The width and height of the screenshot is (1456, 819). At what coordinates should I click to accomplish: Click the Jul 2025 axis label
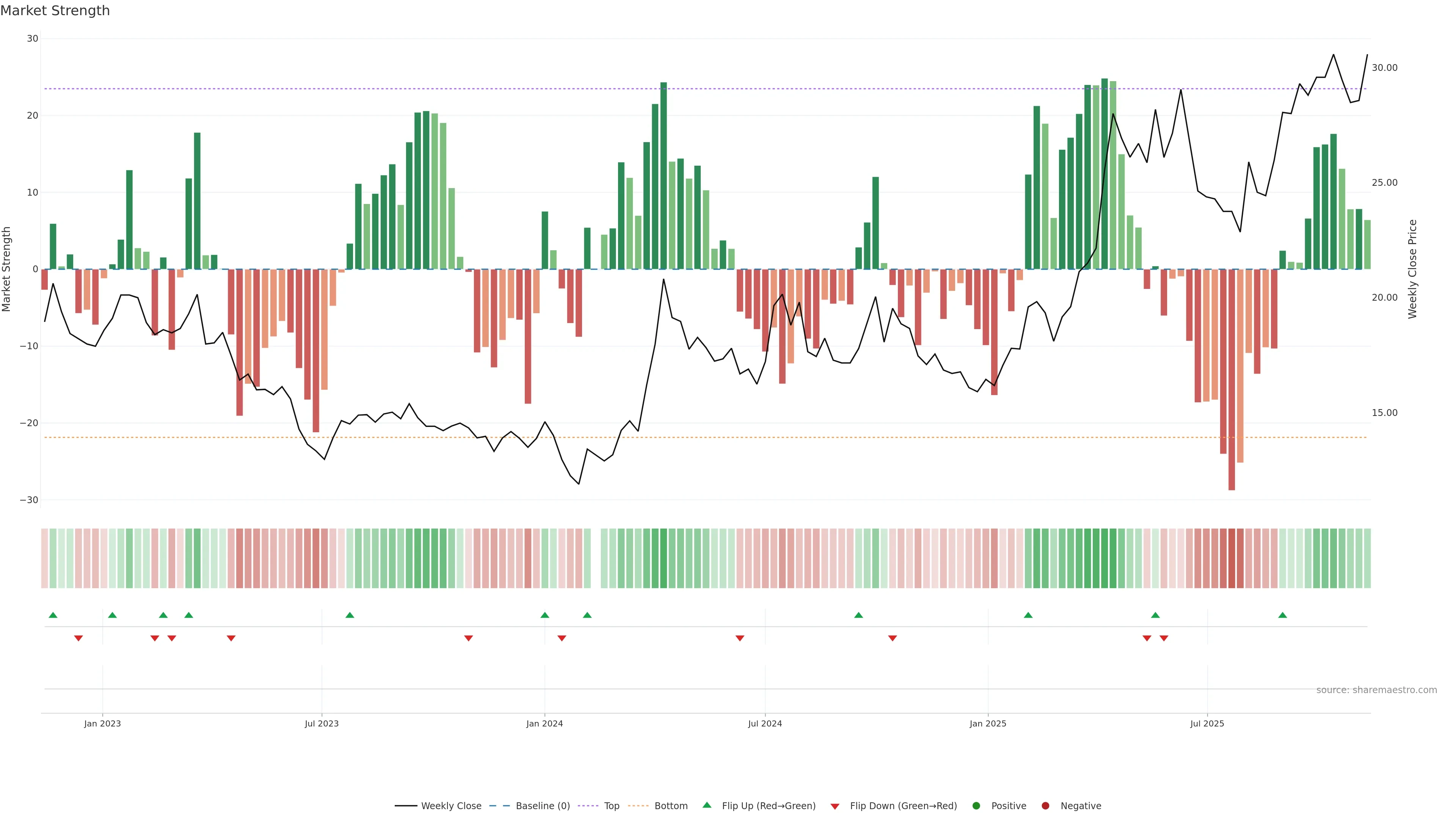point(1207,723)
